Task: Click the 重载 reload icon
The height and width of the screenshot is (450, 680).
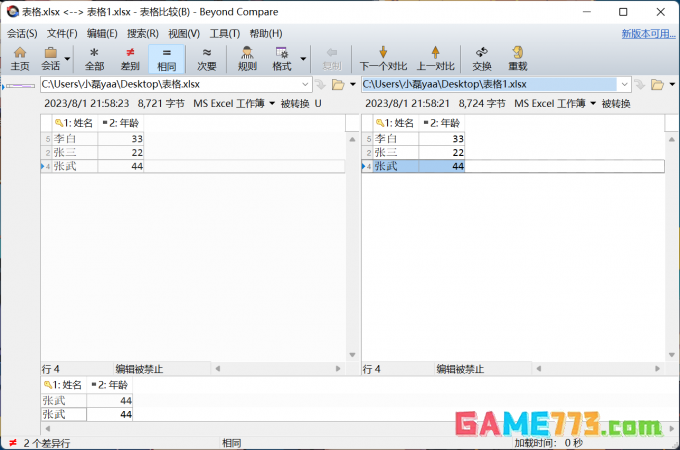Action: (518, 58)
